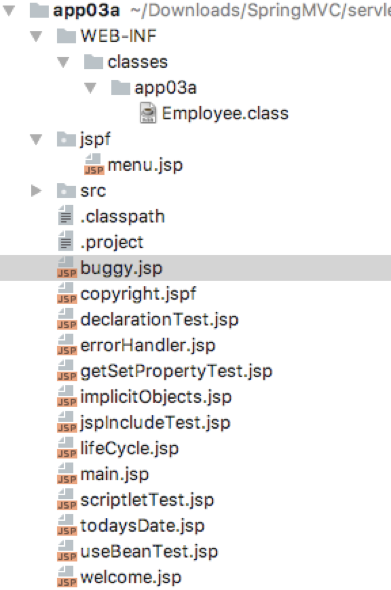Select the classes folder name
Viewport: 391px width, 590px height.
pos(137,62)
